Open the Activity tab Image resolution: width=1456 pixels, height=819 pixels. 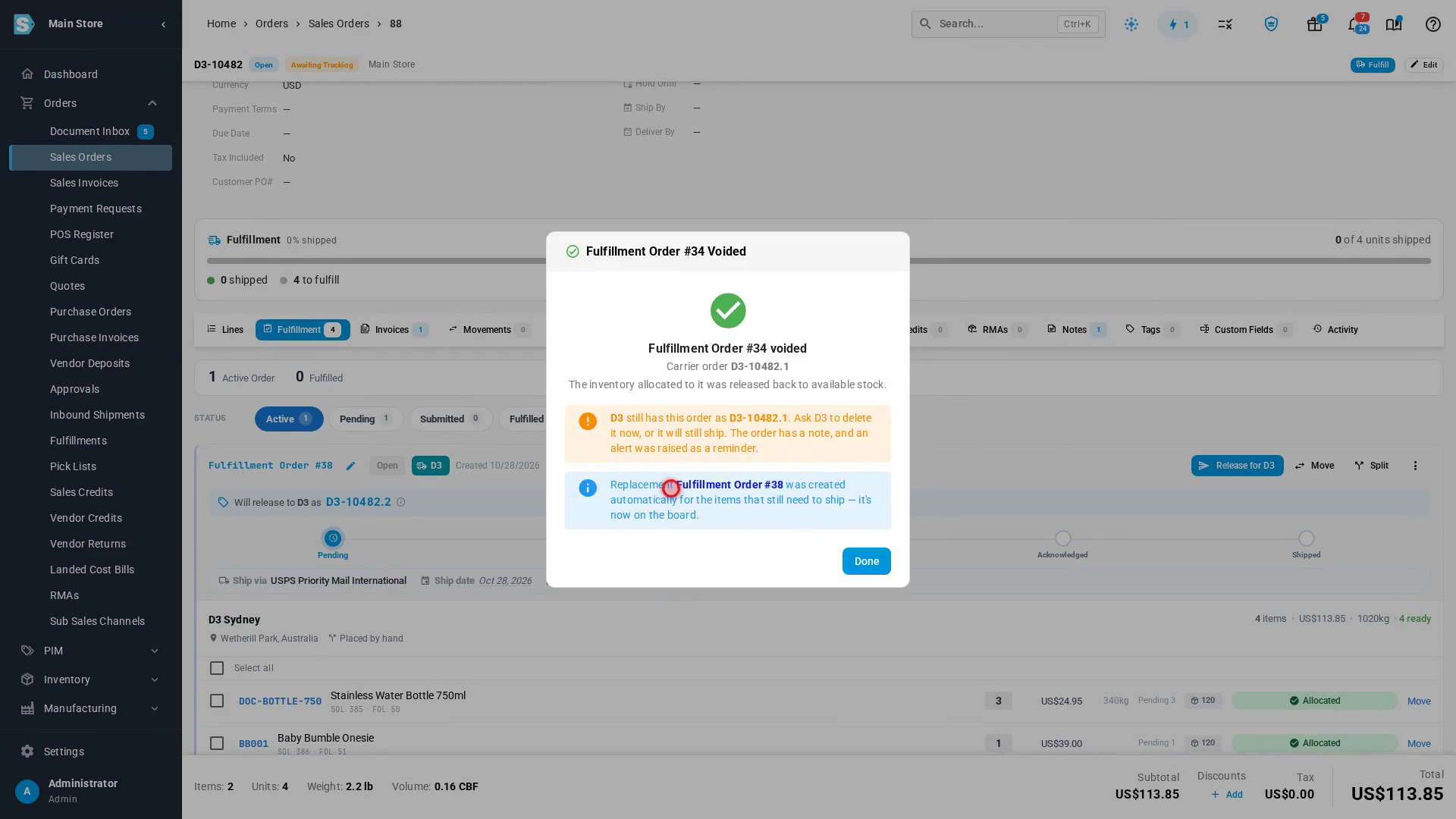1335,330
